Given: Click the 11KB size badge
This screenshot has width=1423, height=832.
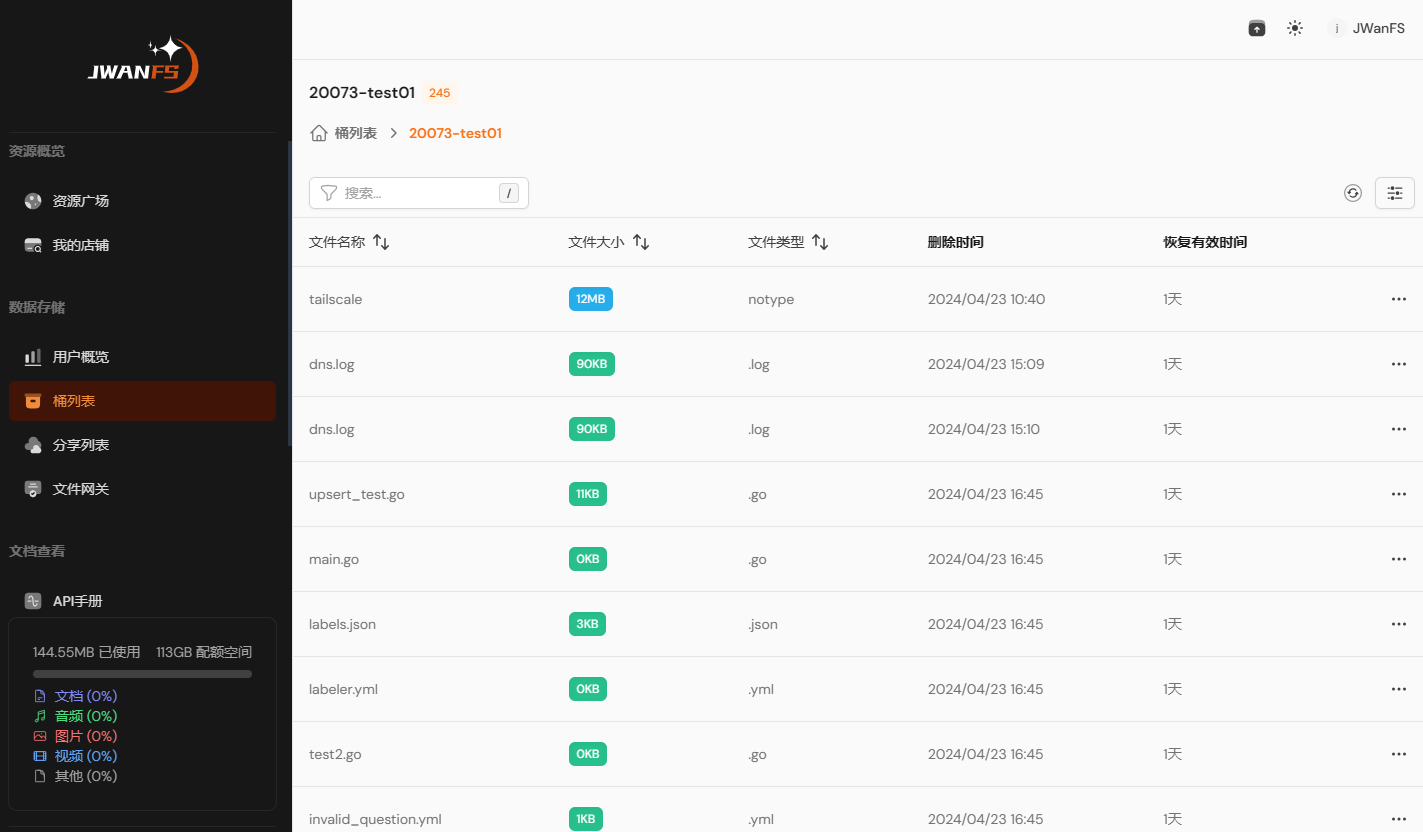Looking at the screenshot, I should 588,494.
